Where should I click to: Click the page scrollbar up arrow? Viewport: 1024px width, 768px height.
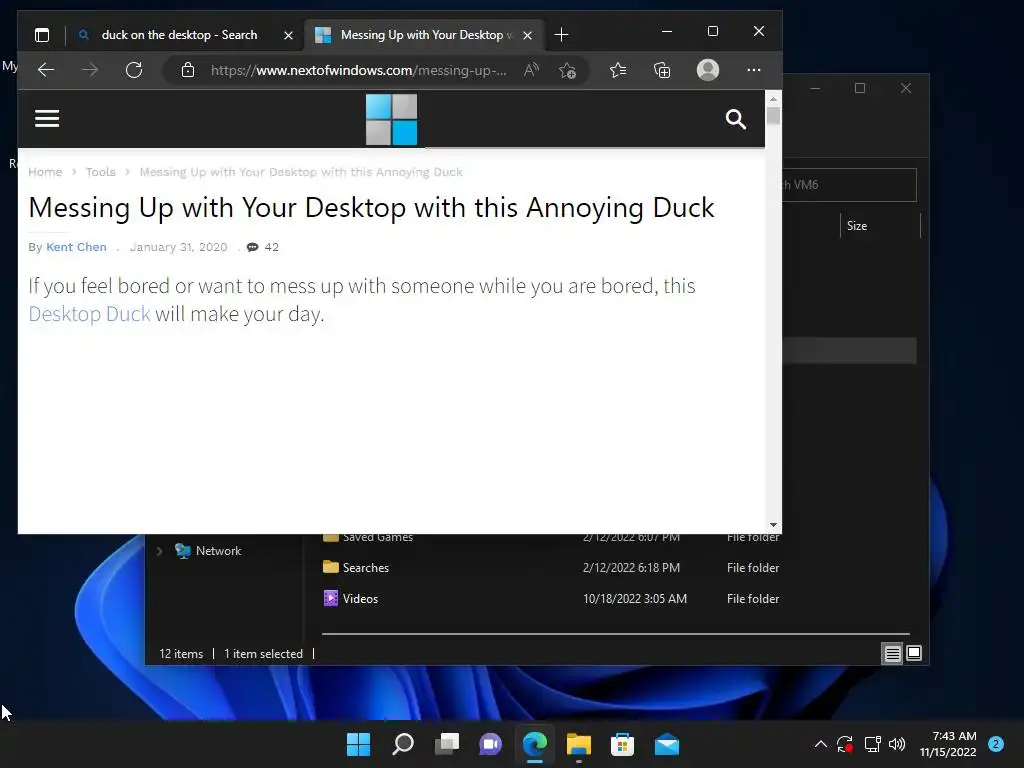point(773,99)
